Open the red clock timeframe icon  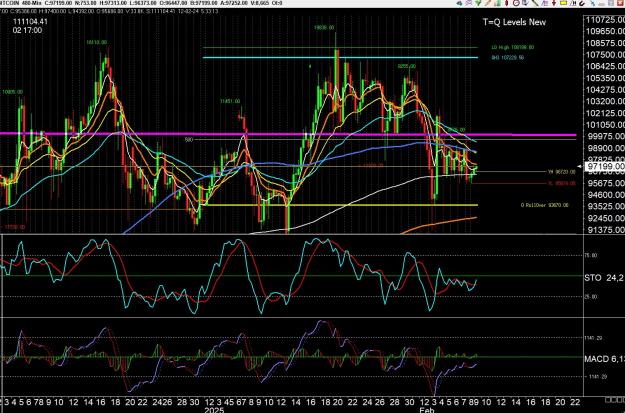(517, 3)
